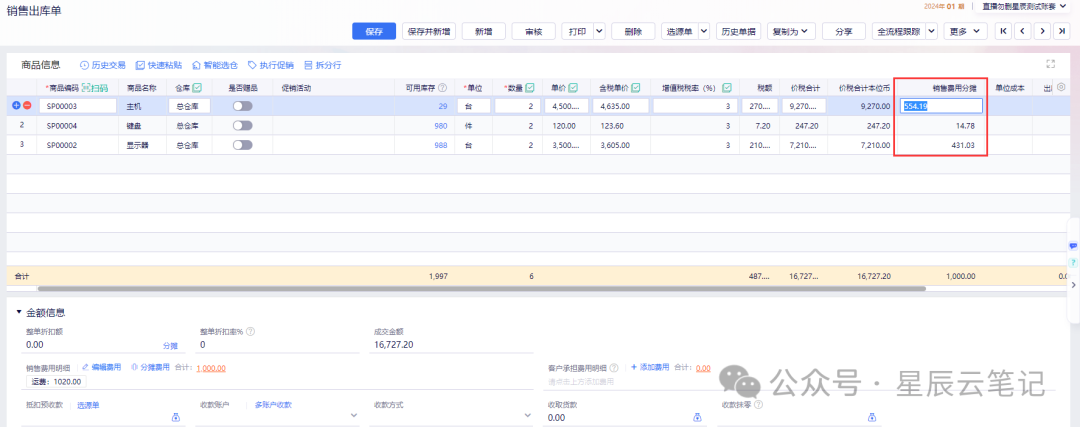
Task: Click the 销售费用分摊 input showing 554.19
Action: (x=940, y=105)
